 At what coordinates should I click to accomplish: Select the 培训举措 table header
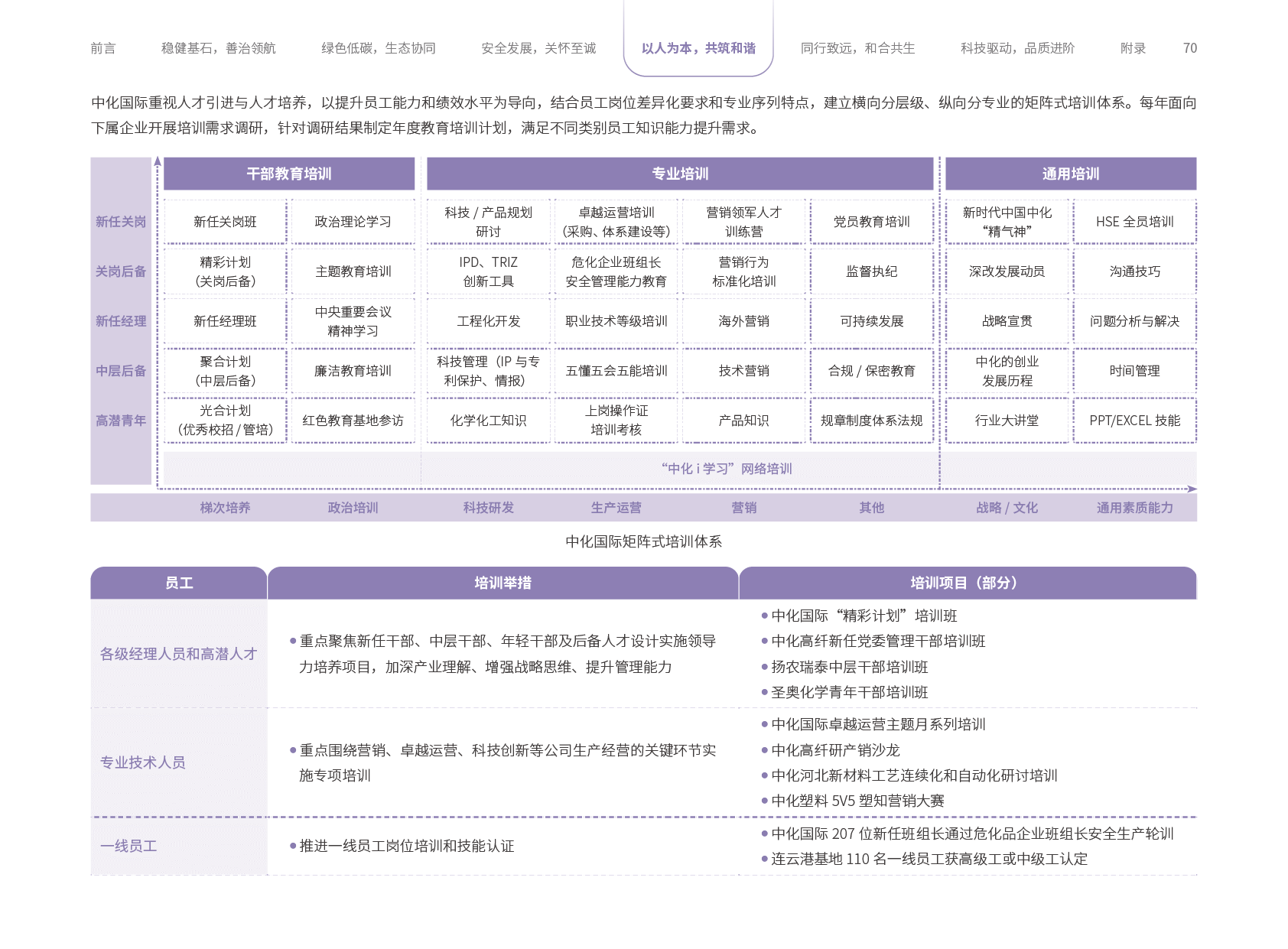(503, 583)
